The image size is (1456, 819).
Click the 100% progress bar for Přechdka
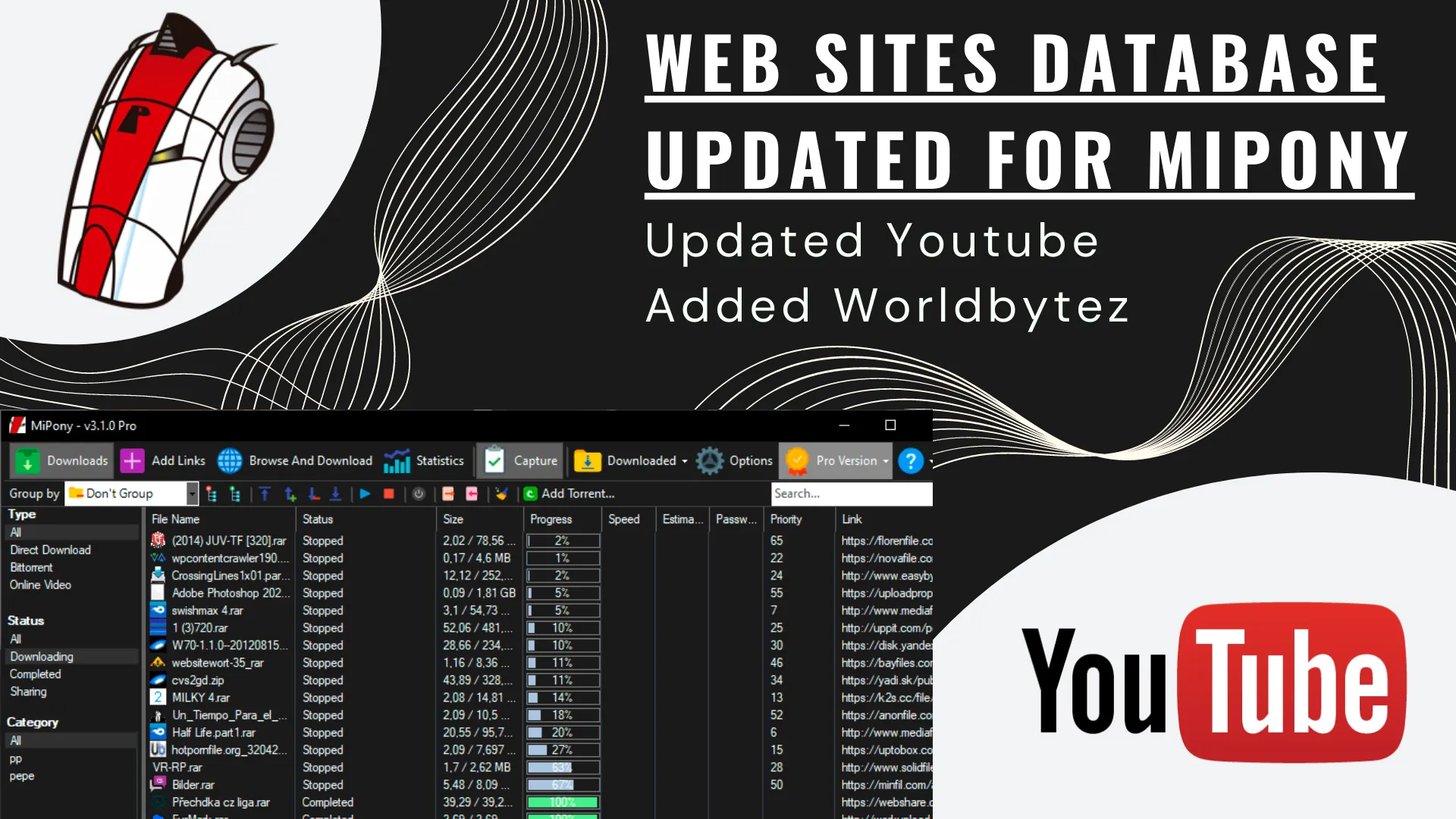(563, 802)
